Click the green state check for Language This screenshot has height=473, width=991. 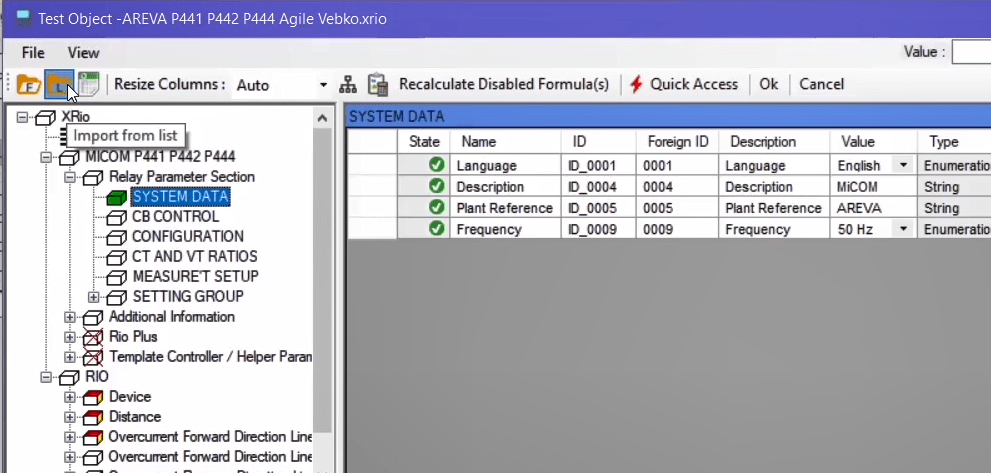click(x=436, y=165)
